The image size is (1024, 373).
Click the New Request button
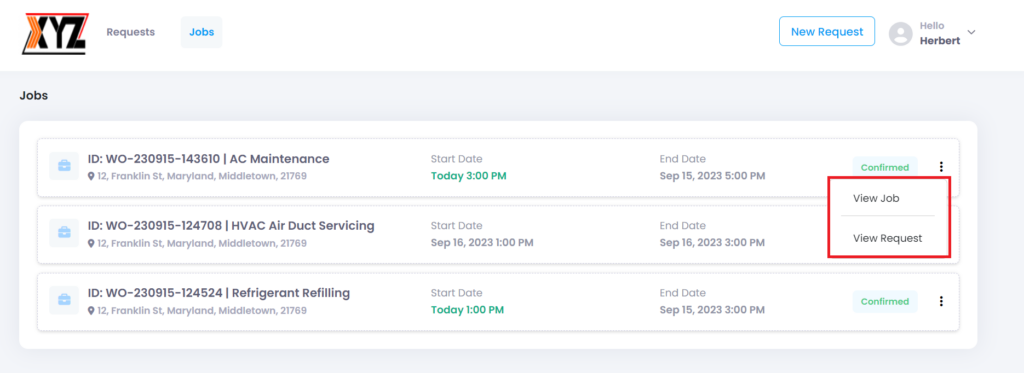click(827, 31)
